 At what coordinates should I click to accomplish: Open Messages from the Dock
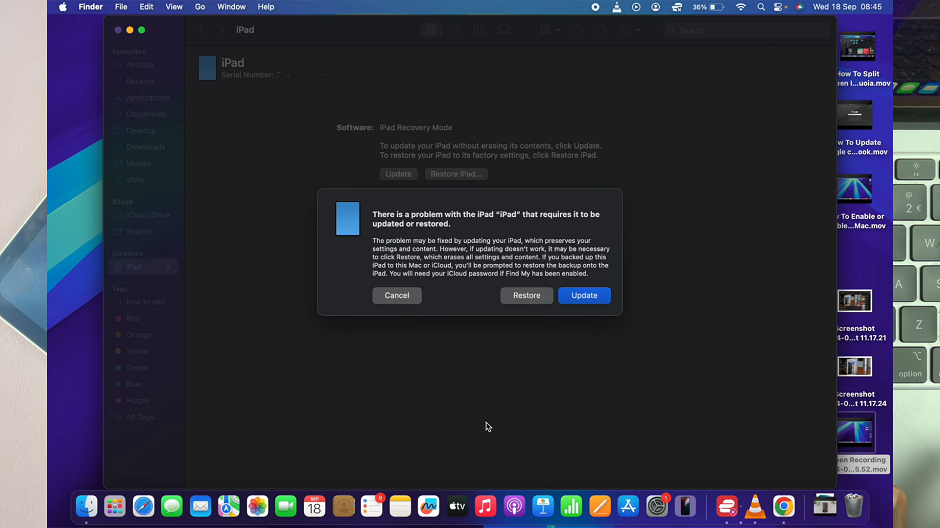171,506
